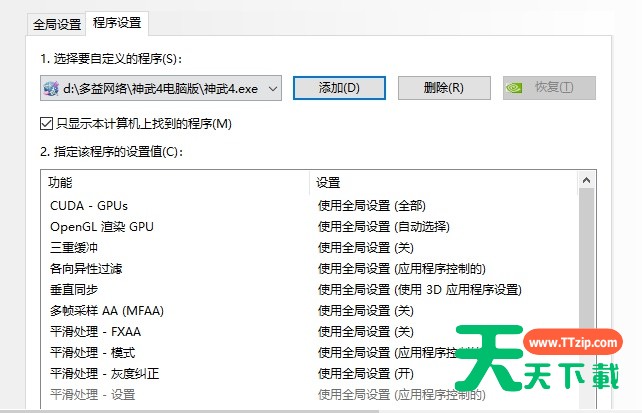The width and height of the screenshot is (642, 413).
Task: Click the scroll up arrow of settings list
Action: tap(586, 180)
